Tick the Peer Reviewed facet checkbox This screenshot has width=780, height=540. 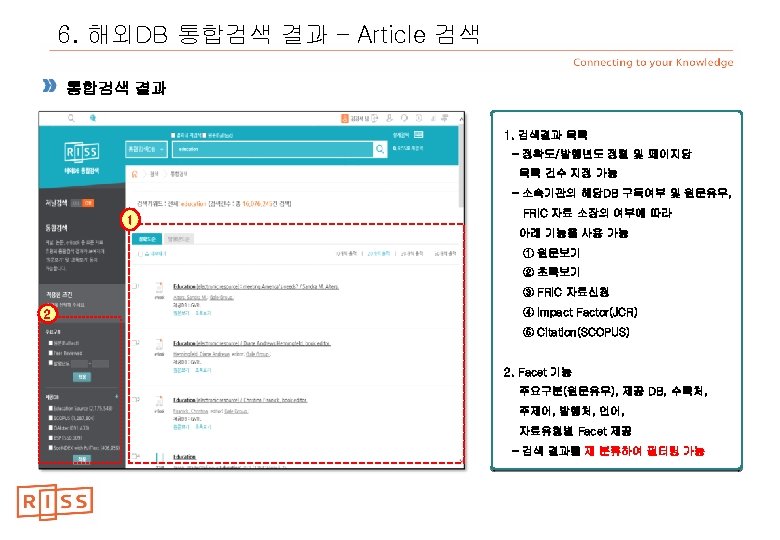[x=51, y=353]
